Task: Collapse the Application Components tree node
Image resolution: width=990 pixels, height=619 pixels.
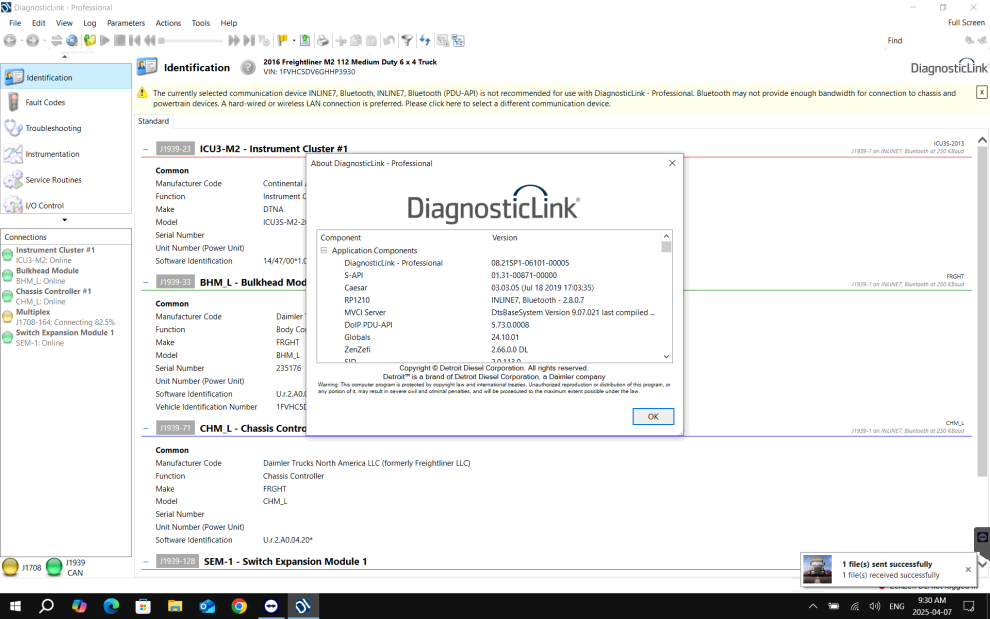Action: pos(324,251)
